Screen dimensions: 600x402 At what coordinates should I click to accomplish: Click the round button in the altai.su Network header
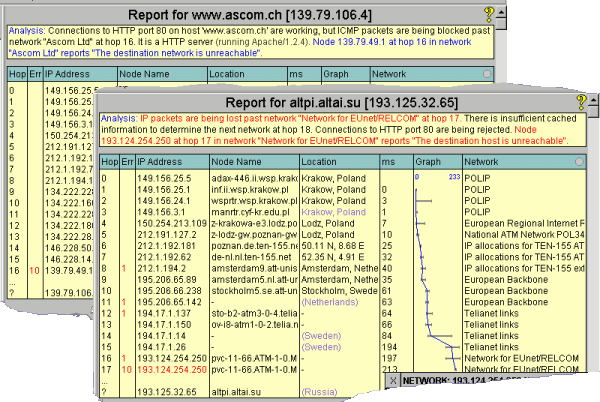pyautogui.click(x=579, y=162)
